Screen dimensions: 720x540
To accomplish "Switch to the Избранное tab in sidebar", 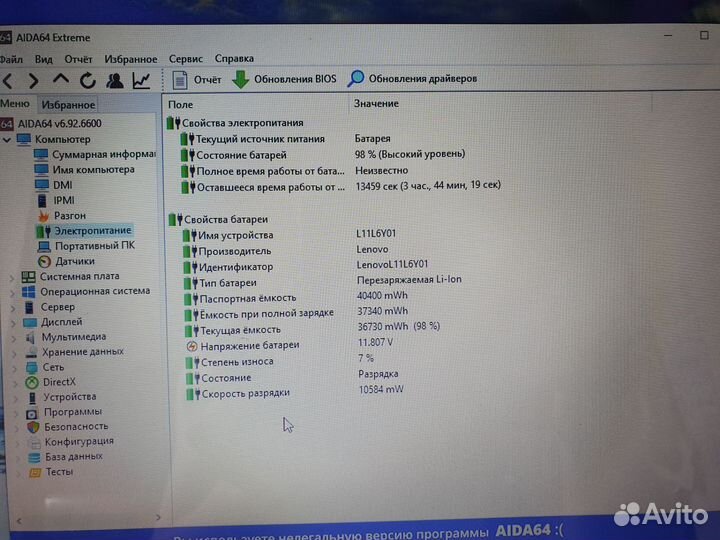I will [x=68, y=105].
